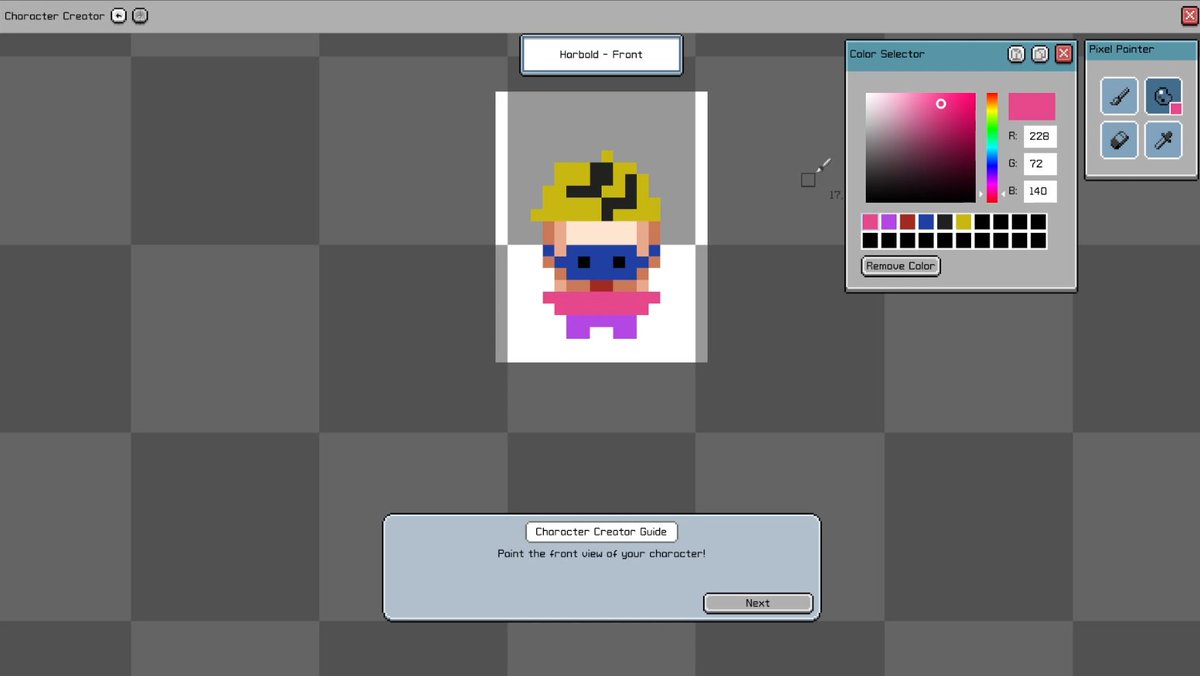
Task: Pick the purple palette swatch
Action: coord(889,222)
